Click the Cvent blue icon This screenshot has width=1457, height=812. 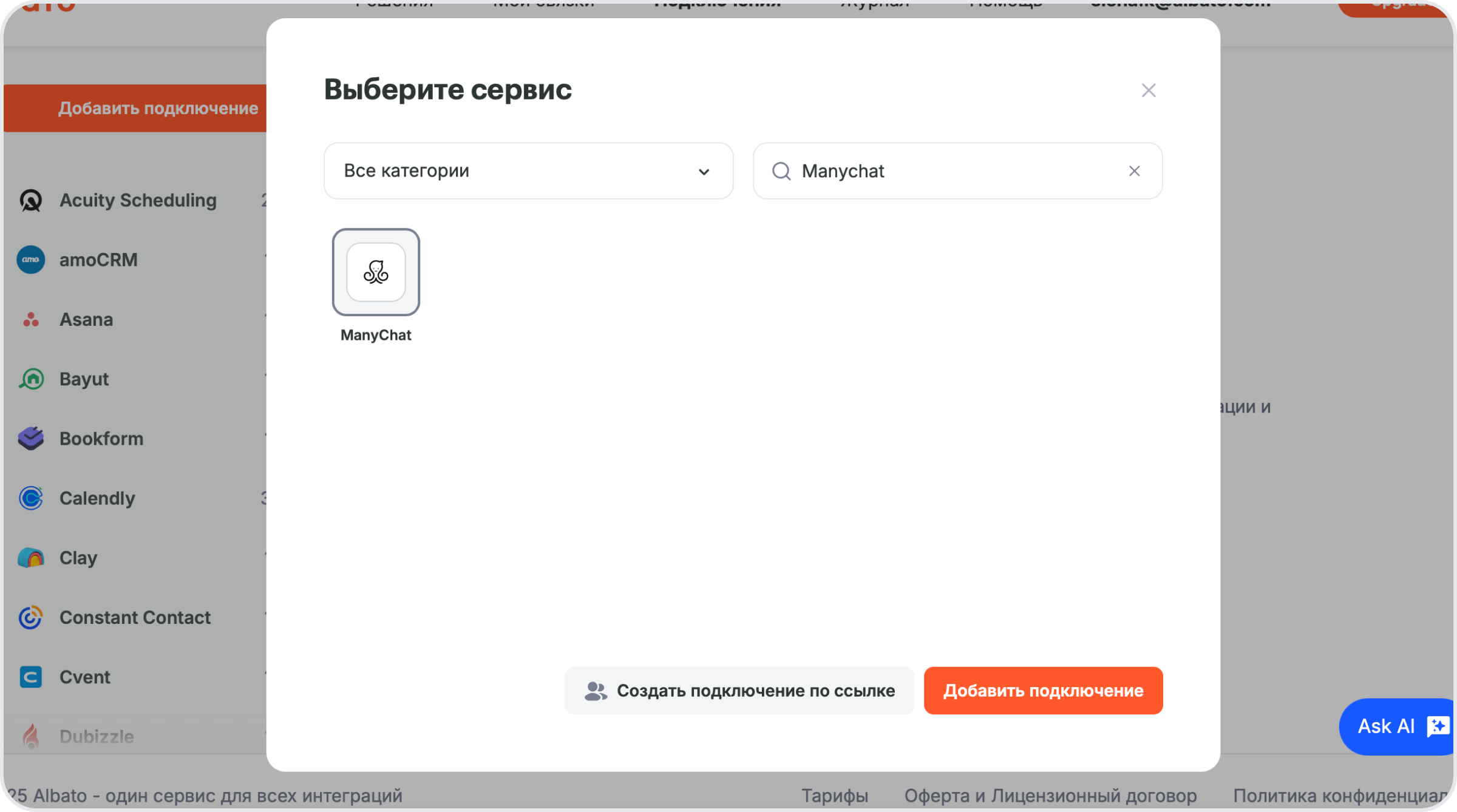[31, 677]
